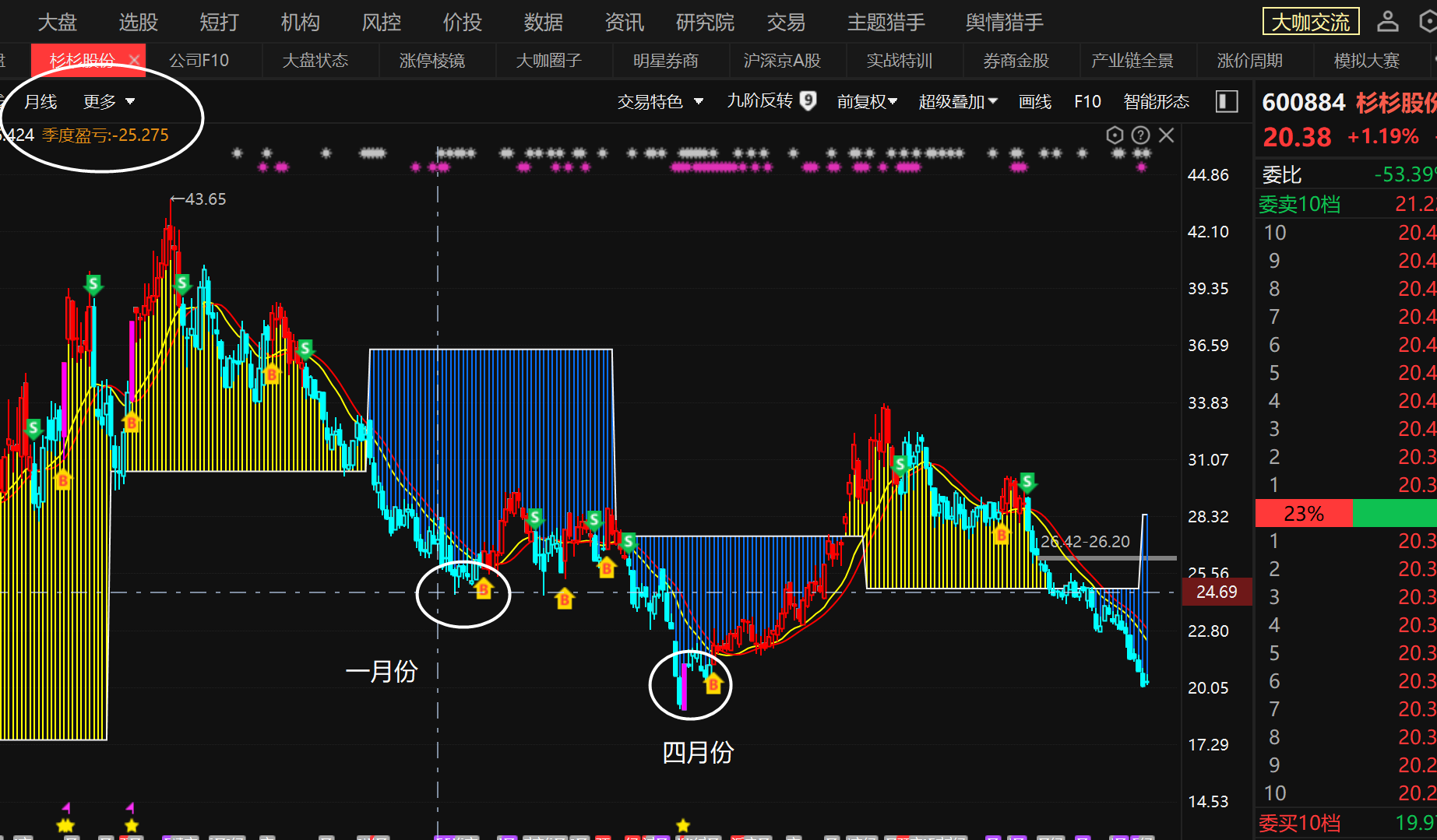
Task: Click the 600884 stock code
Action: (x=1303, y=102)
